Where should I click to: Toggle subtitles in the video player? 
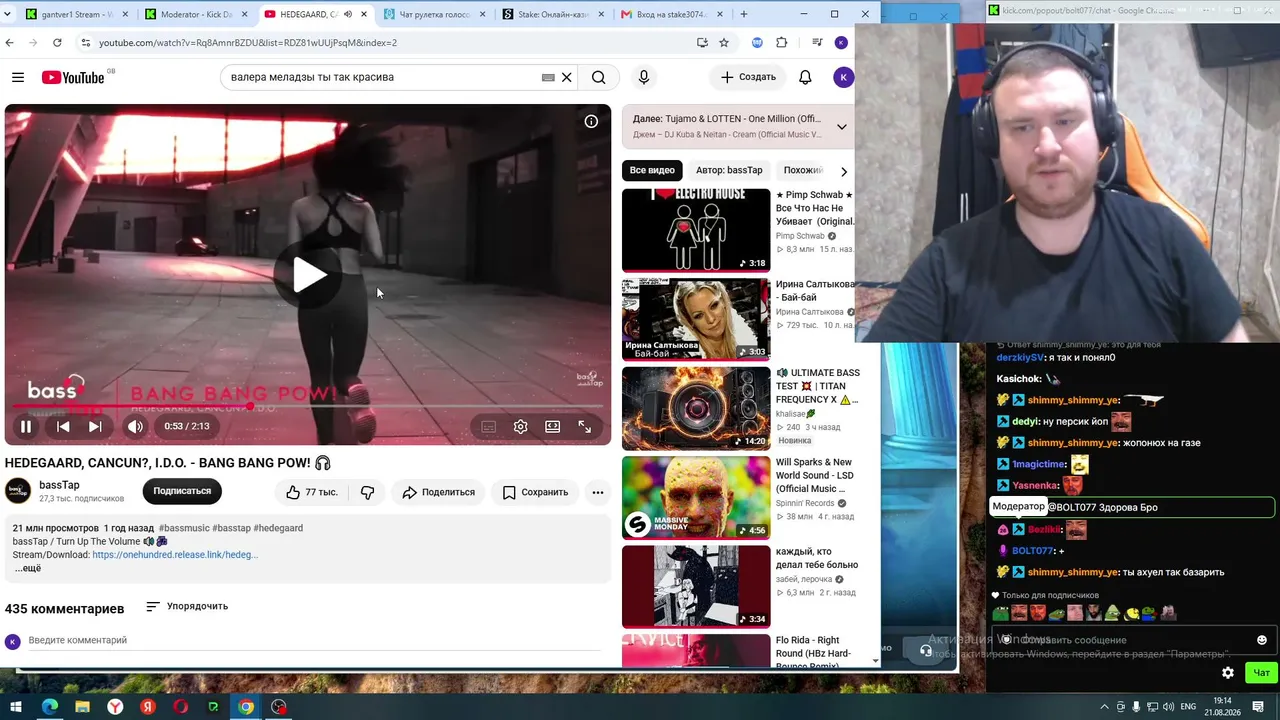coord(488,426)
